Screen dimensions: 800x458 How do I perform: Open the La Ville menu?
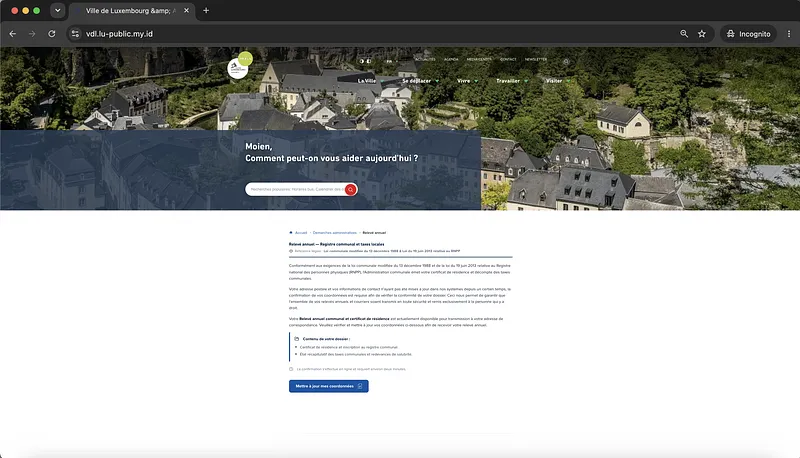(370, 81)
